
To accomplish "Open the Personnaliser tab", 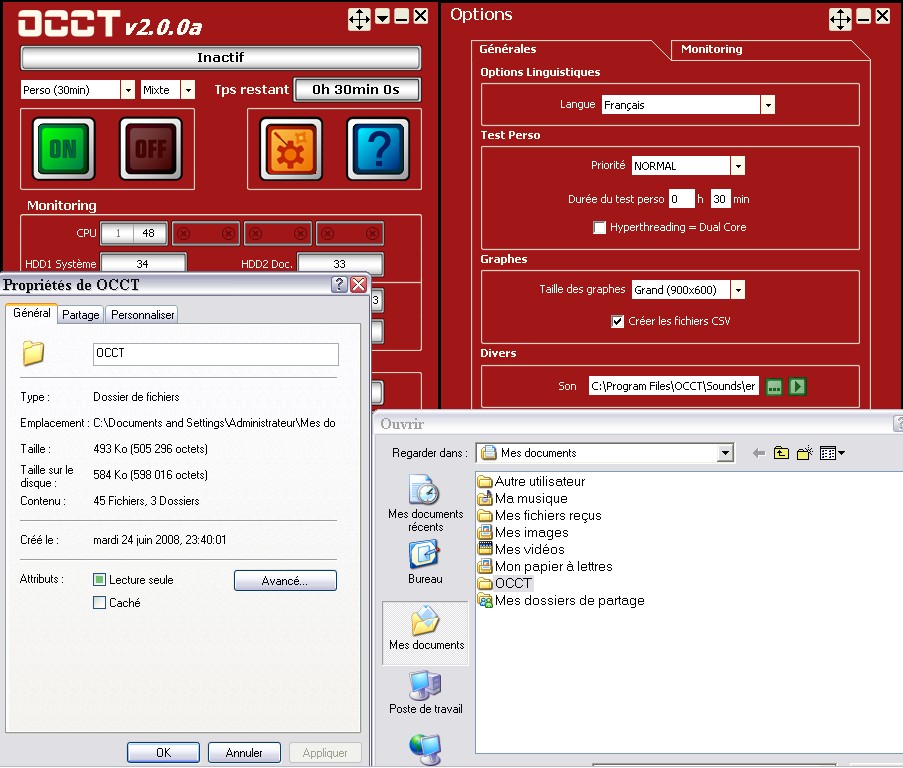I will coord(142,315).
